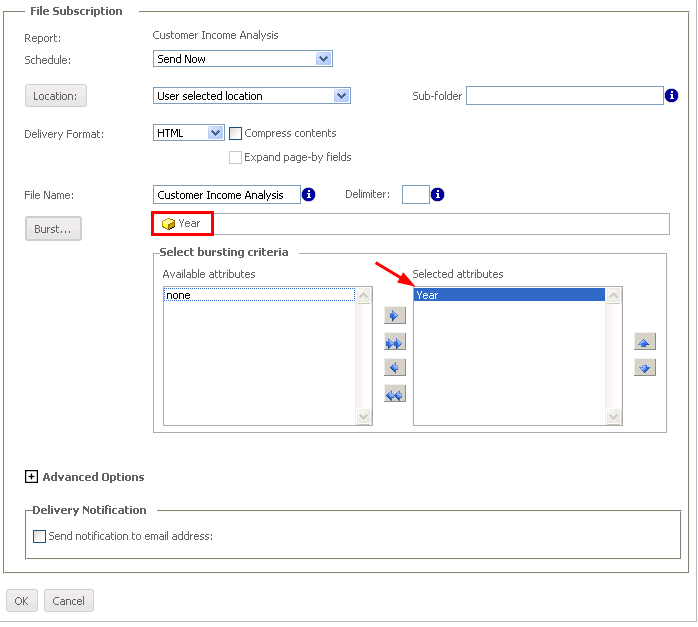Enable the Compress contents checkbox

click(236, 133)
